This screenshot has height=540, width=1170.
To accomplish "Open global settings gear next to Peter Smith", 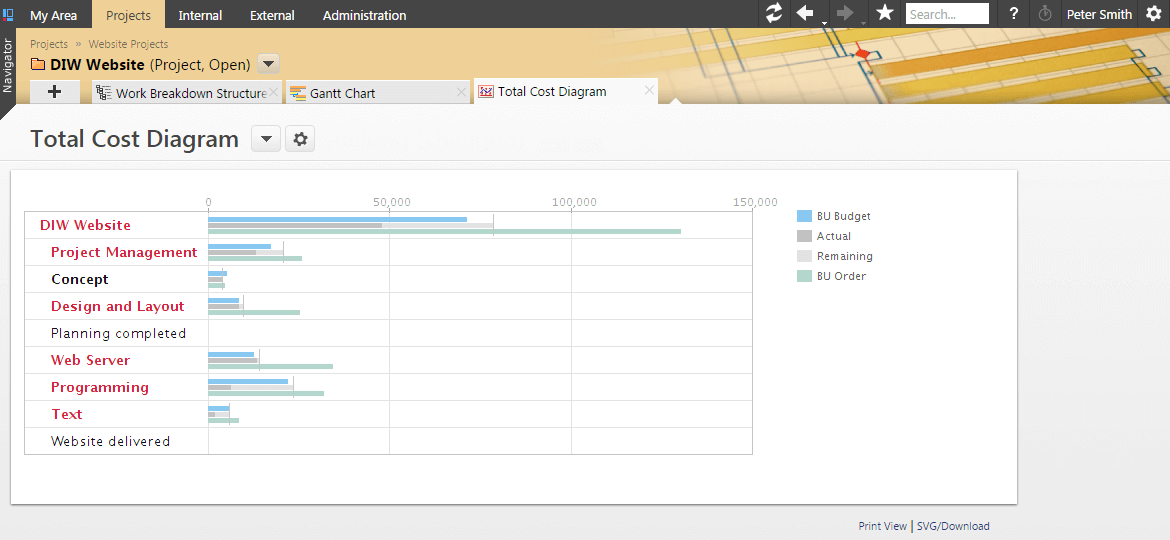I will tap(1154, 13).
